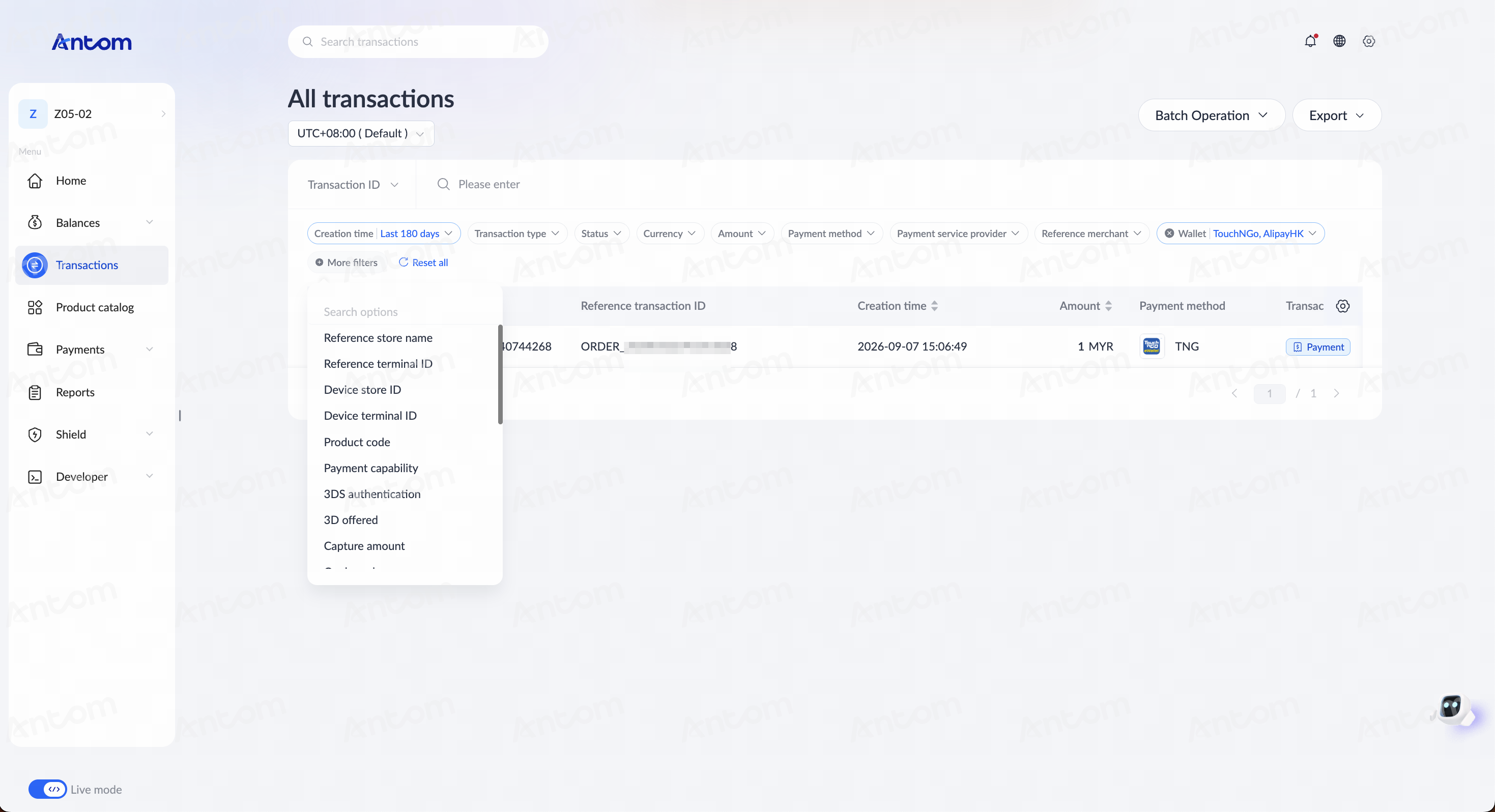Click the Export button
Image resolution: width=1495 pixels, height=812 pixels.
tap(1337, 115)
